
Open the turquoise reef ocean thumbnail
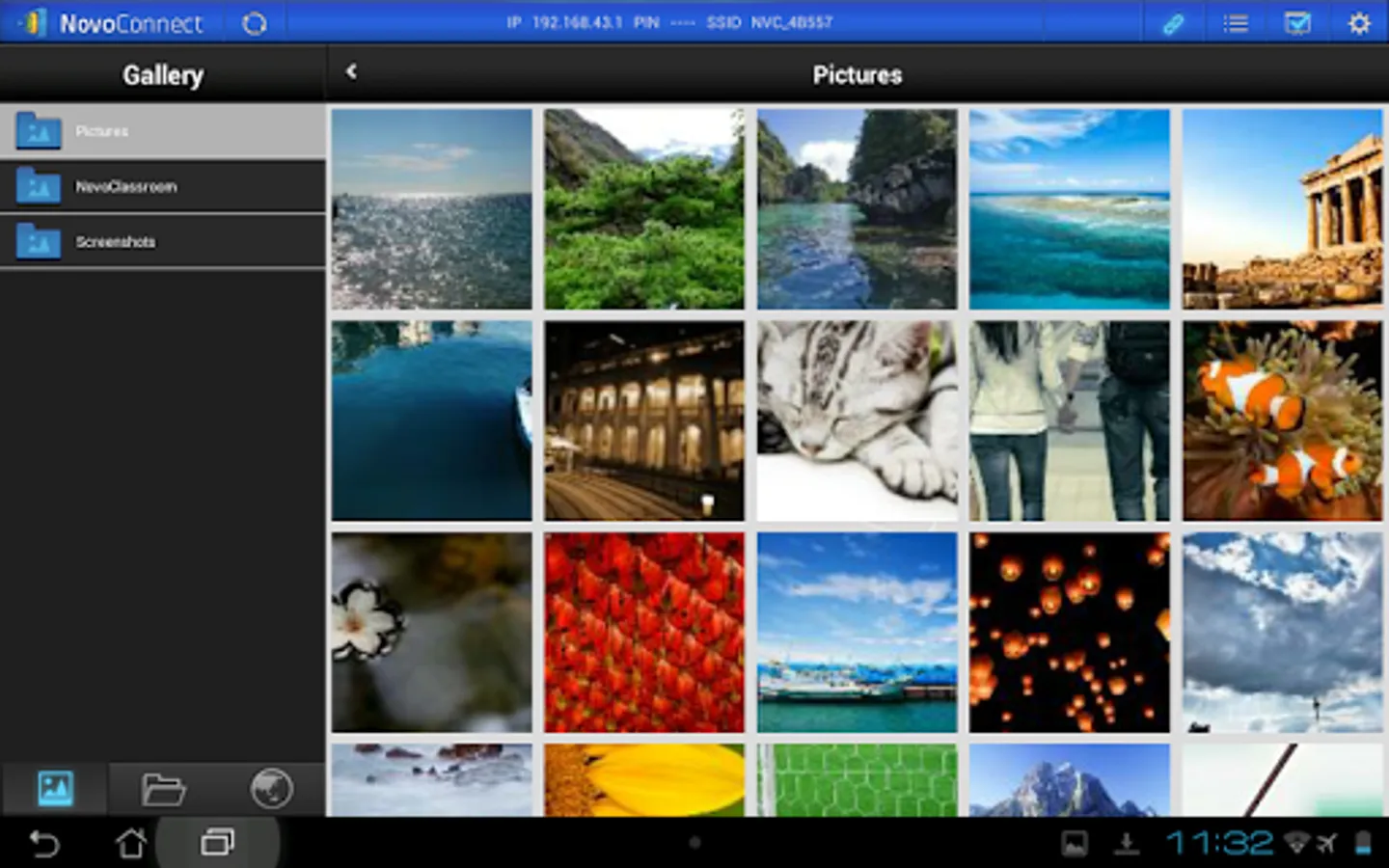point(1070,208)
